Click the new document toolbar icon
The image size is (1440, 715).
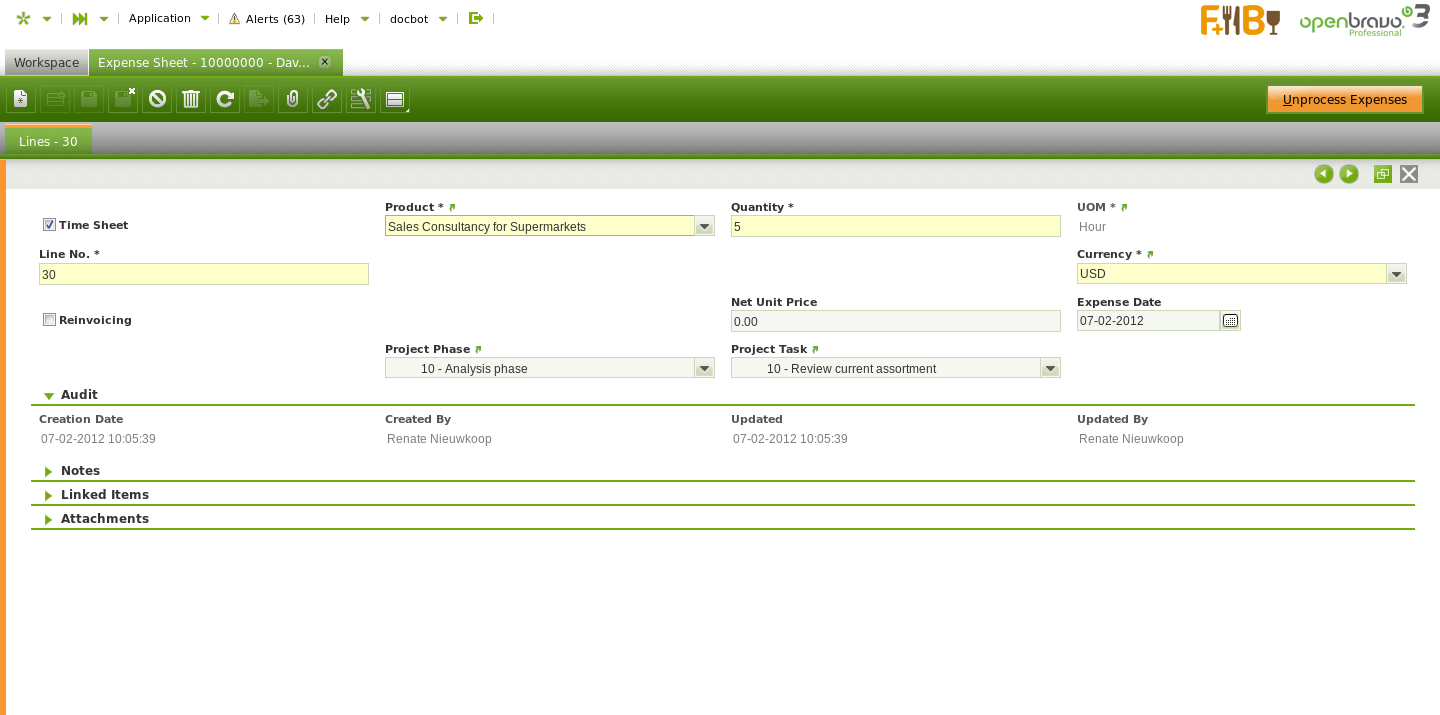21,99
